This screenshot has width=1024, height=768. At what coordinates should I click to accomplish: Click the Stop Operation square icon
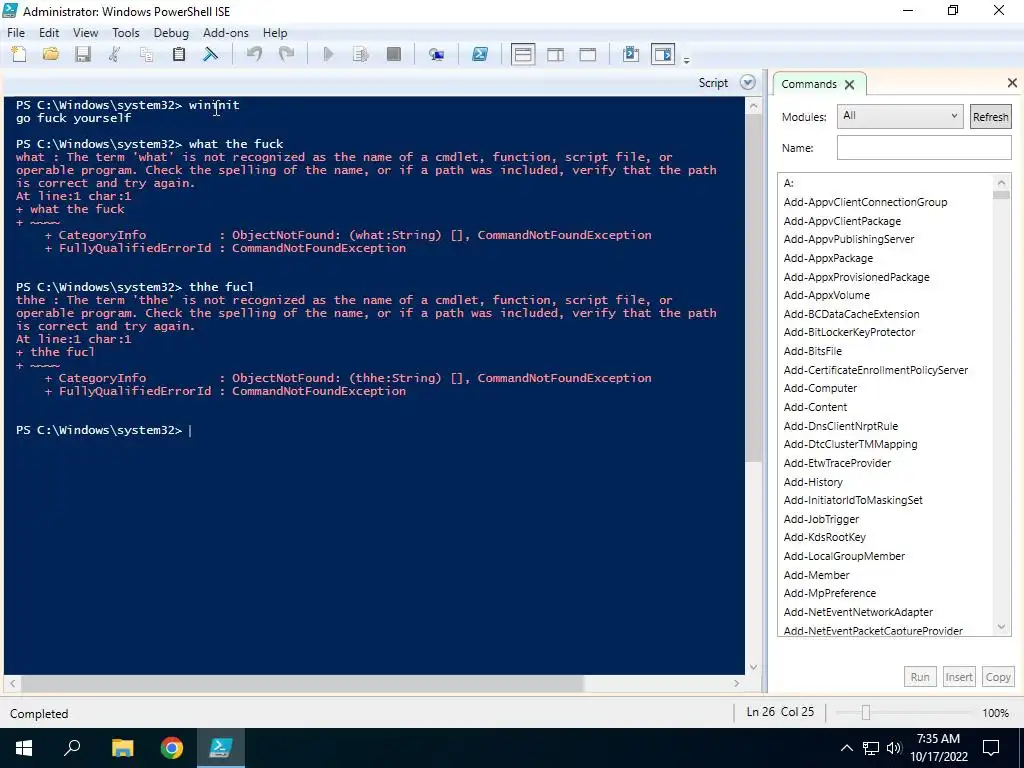click(393, 54)
